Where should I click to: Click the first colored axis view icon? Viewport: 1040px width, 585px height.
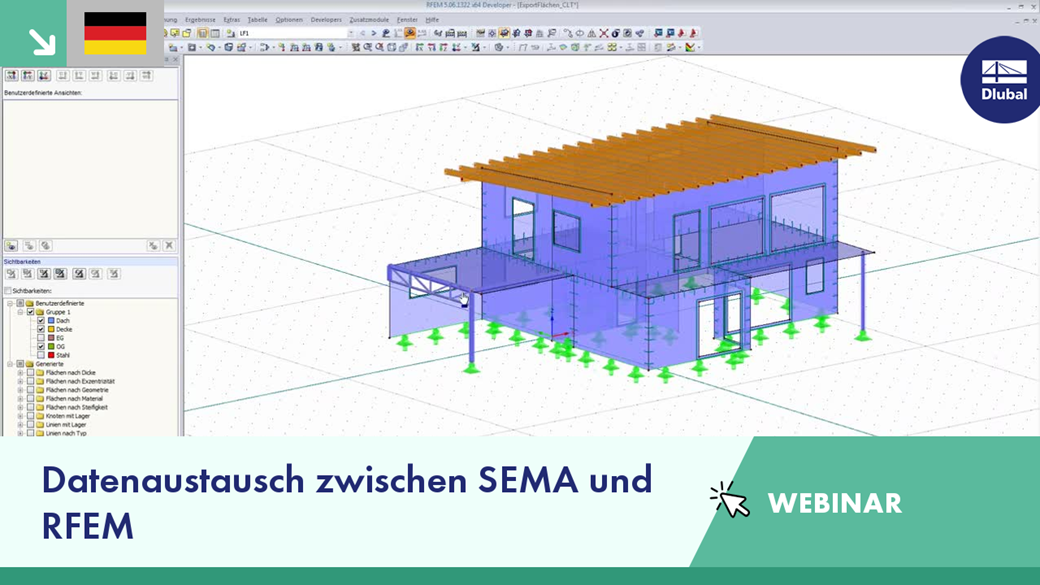pyautogui.click(x=12, y=76)
